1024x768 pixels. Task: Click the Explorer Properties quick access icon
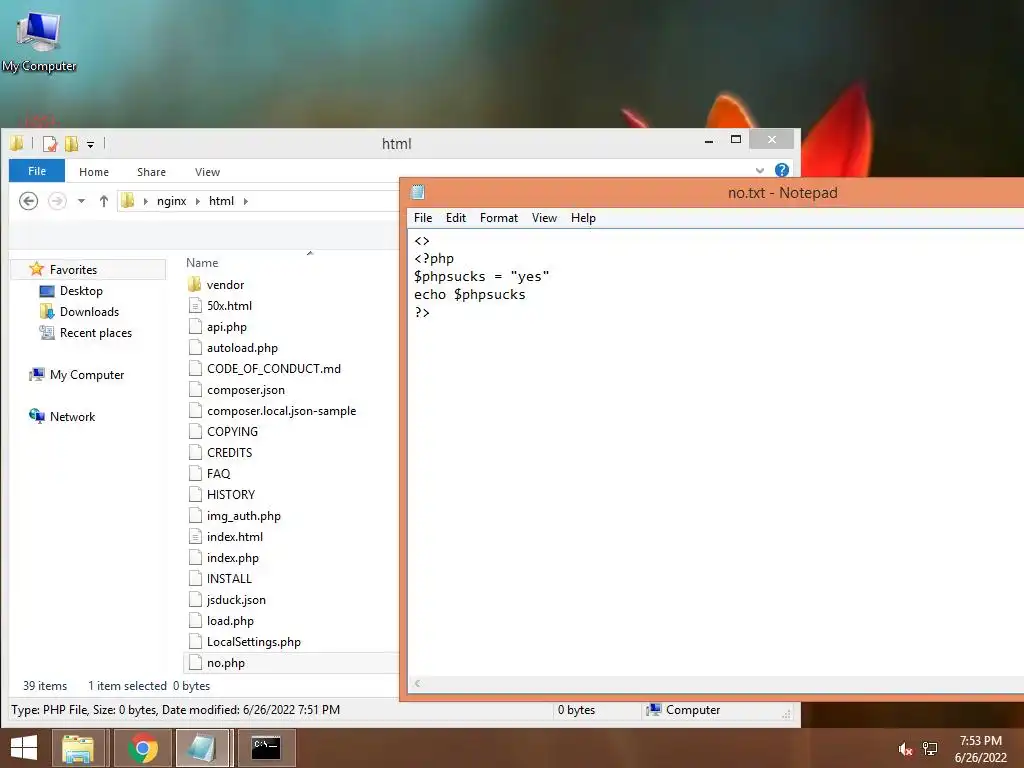pos(50,143)
